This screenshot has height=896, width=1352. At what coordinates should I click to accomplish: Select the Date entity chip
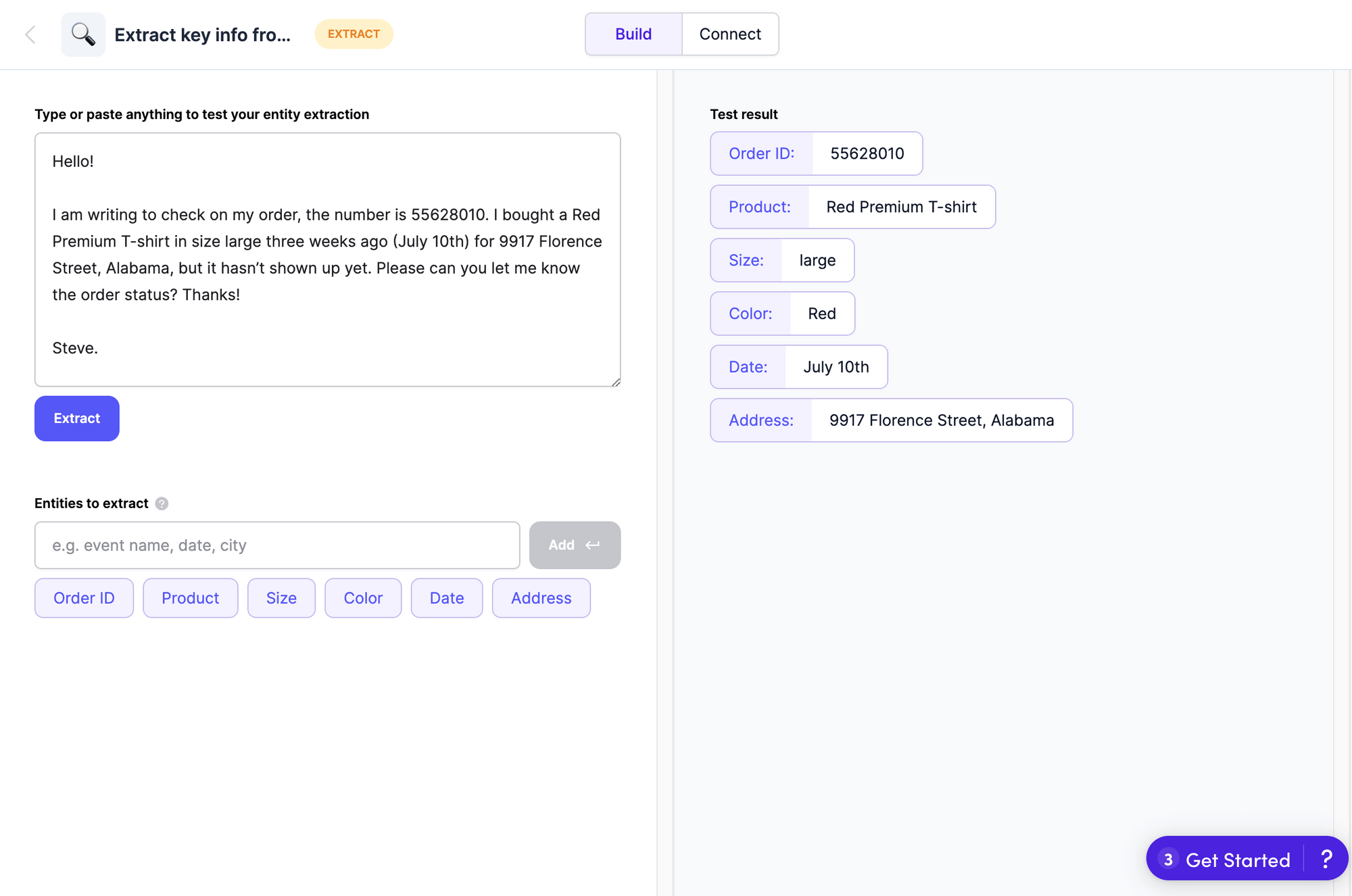click(x=446, y=597)
